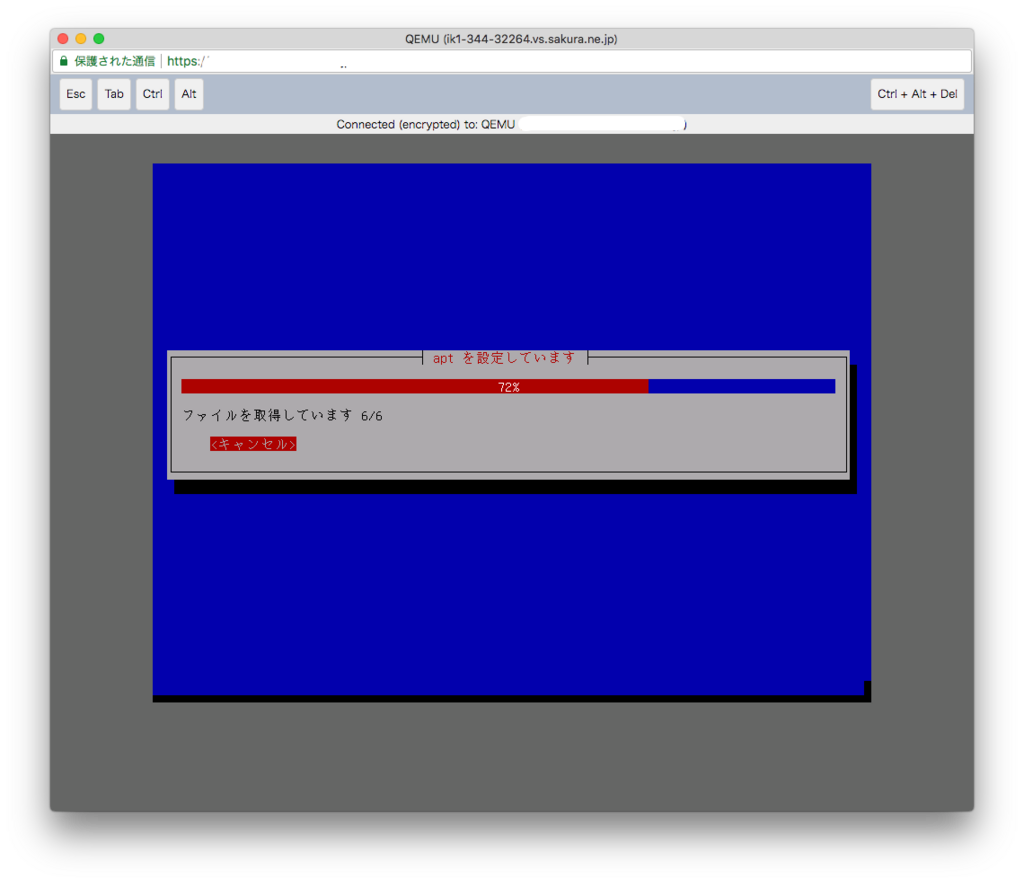Click the 72% progress bar
1024x883 pixels.
point(508,387)
